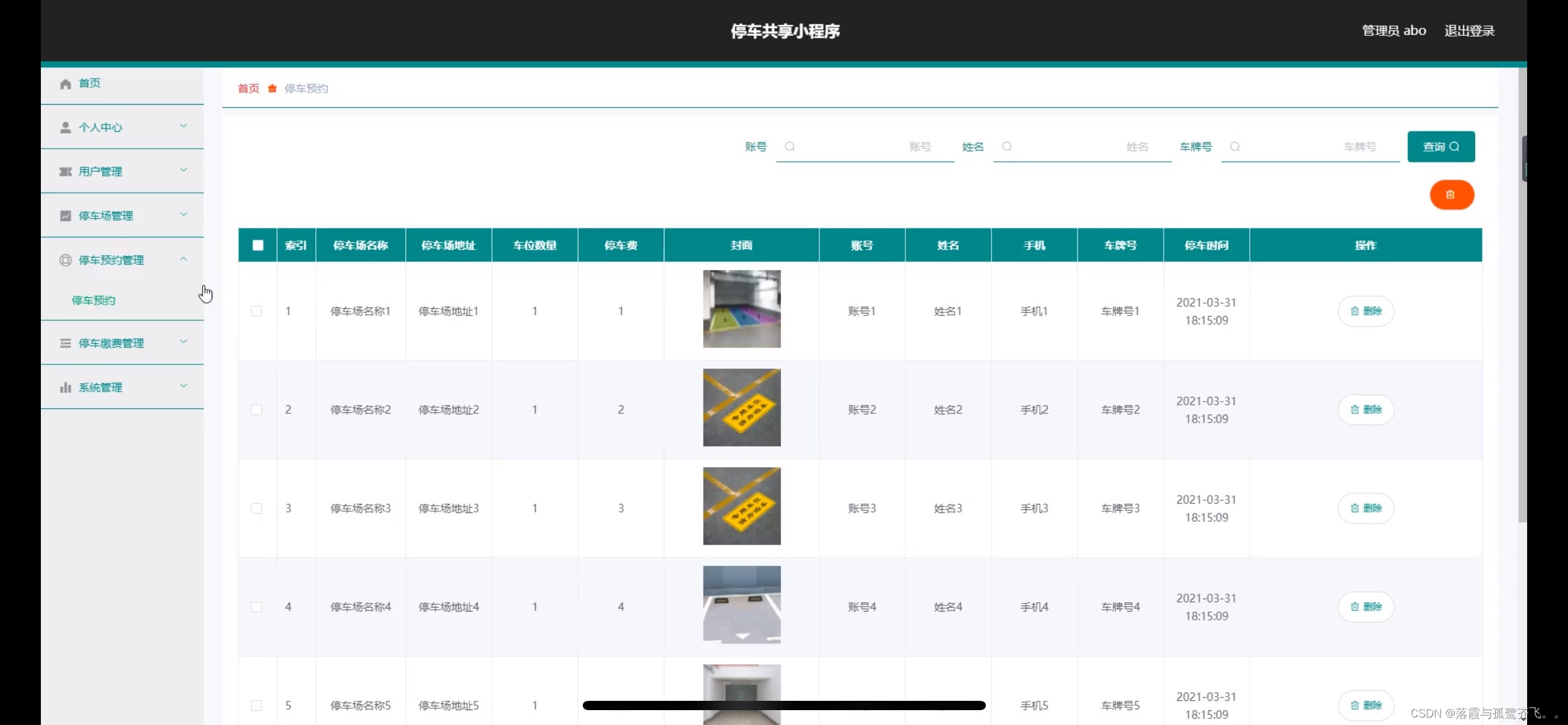Click the 管理员 abo user label
The height and width of the screenshot is (725, 1568).
click(x=1394, y=31)
